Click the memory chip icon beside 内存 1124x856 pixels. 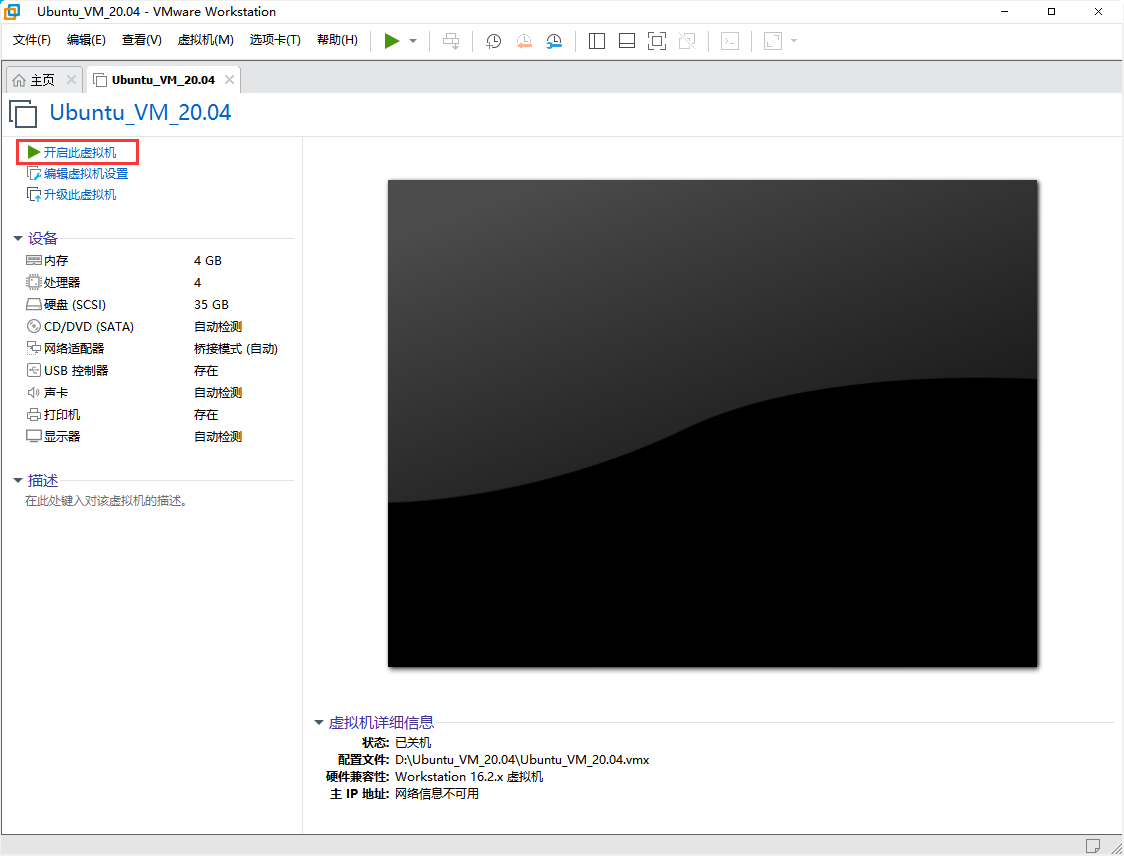[34, 260]
